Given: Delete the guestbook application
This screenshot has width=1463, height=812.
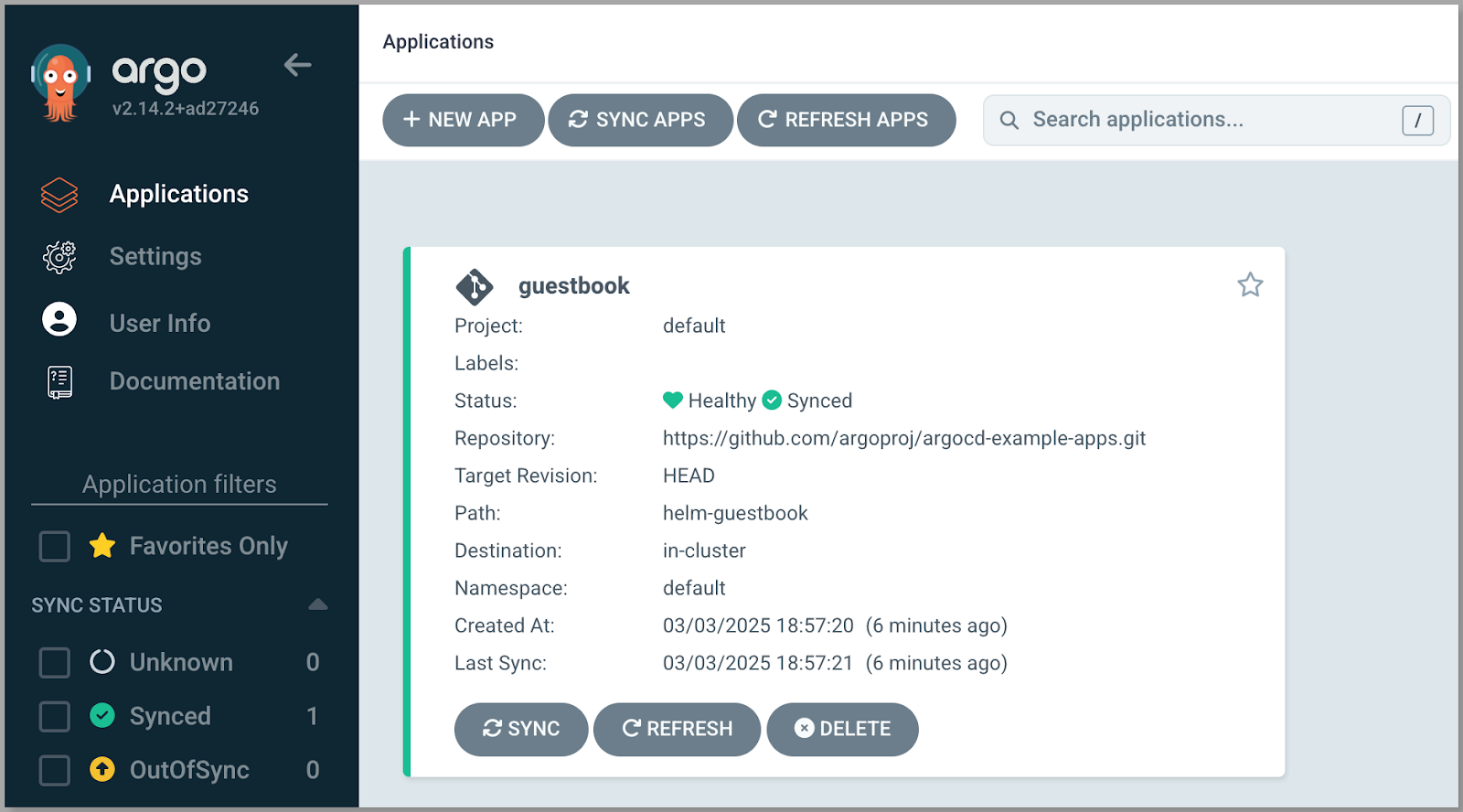Looking at the screenshot, I should [842, 729].
